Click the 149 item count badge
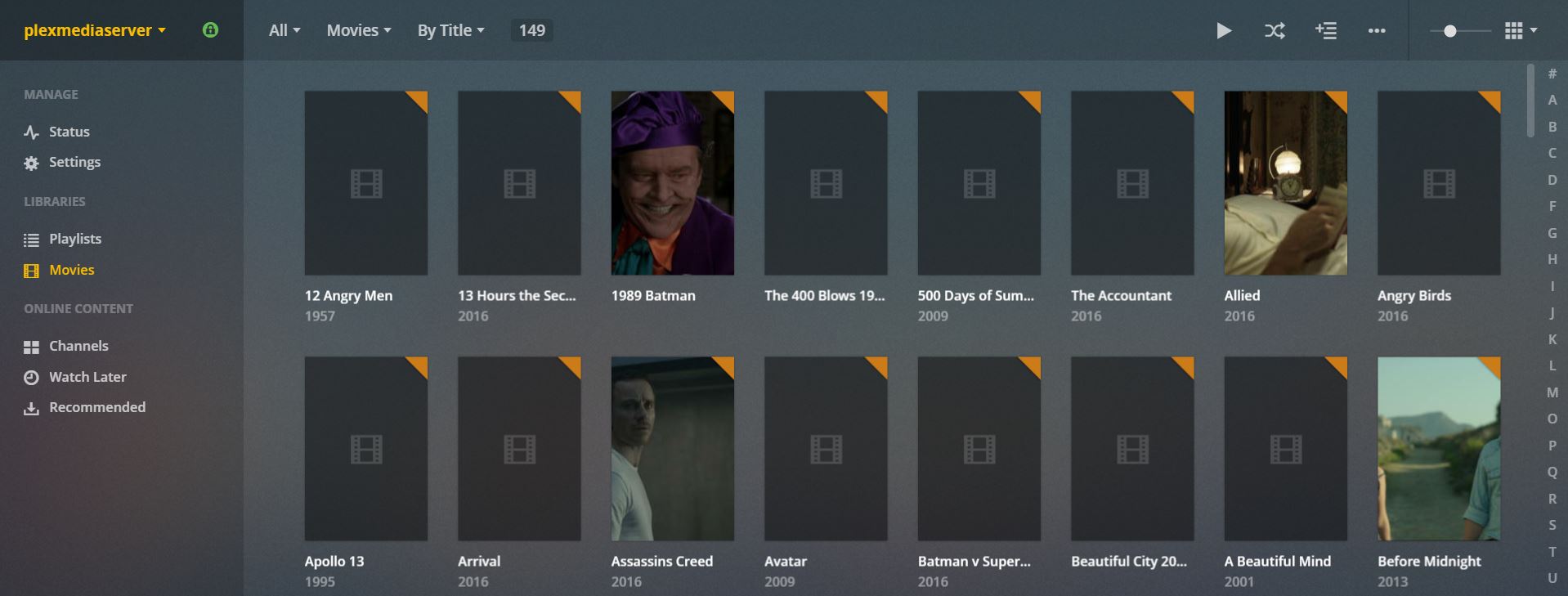This screenshot has width=1568, height=596. (531, 30)
